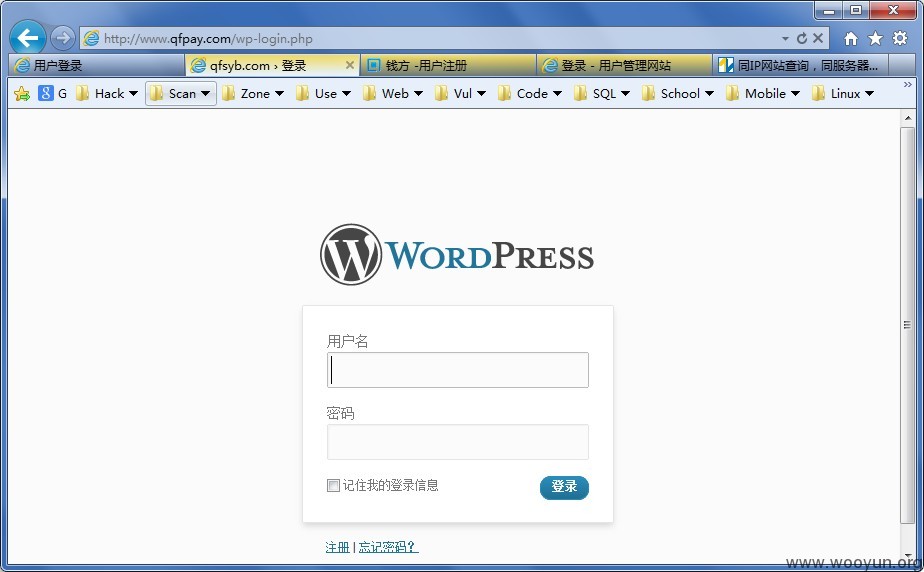Expand the Scan bookmarks folder

[x=180, y=93]
